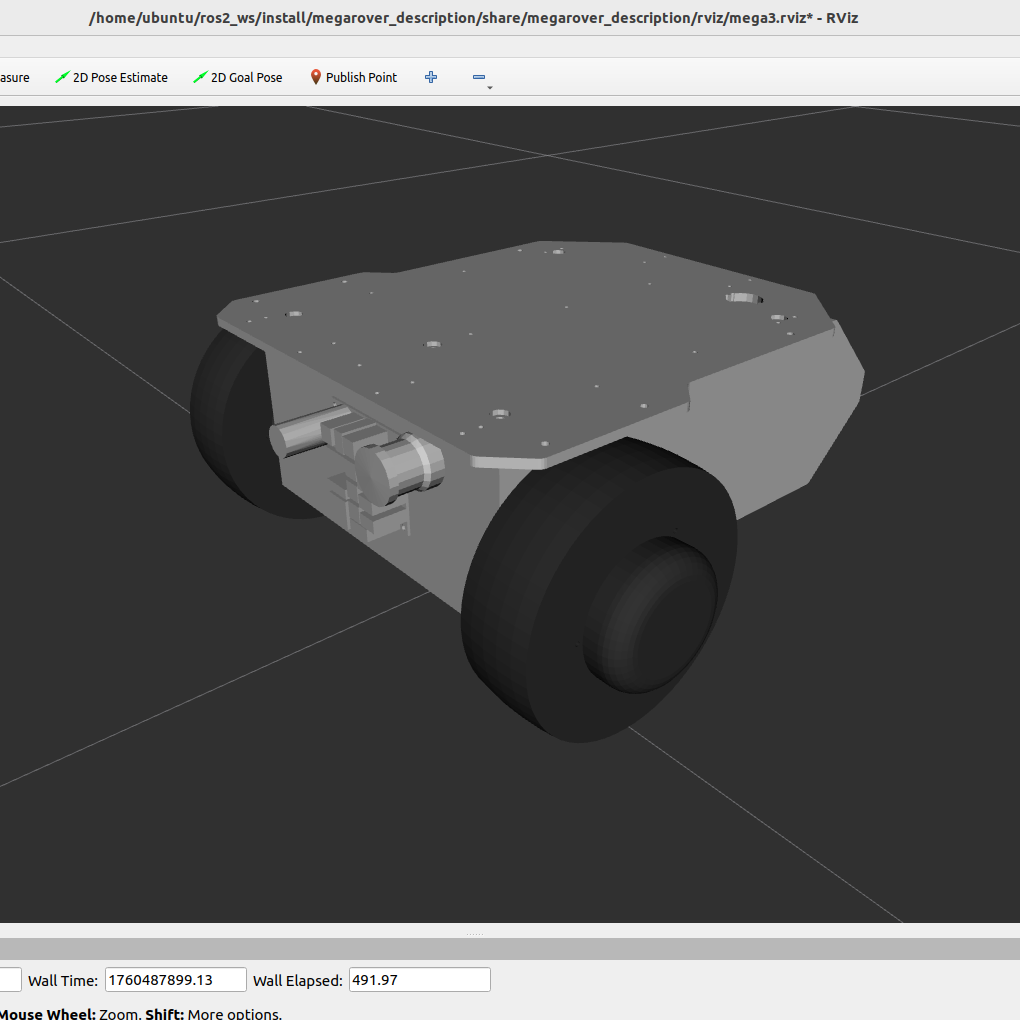The width and height of the screenshot is (1020, 1020).
Task: Grab the splitter handle above the time panel
Action: [474, 934]
